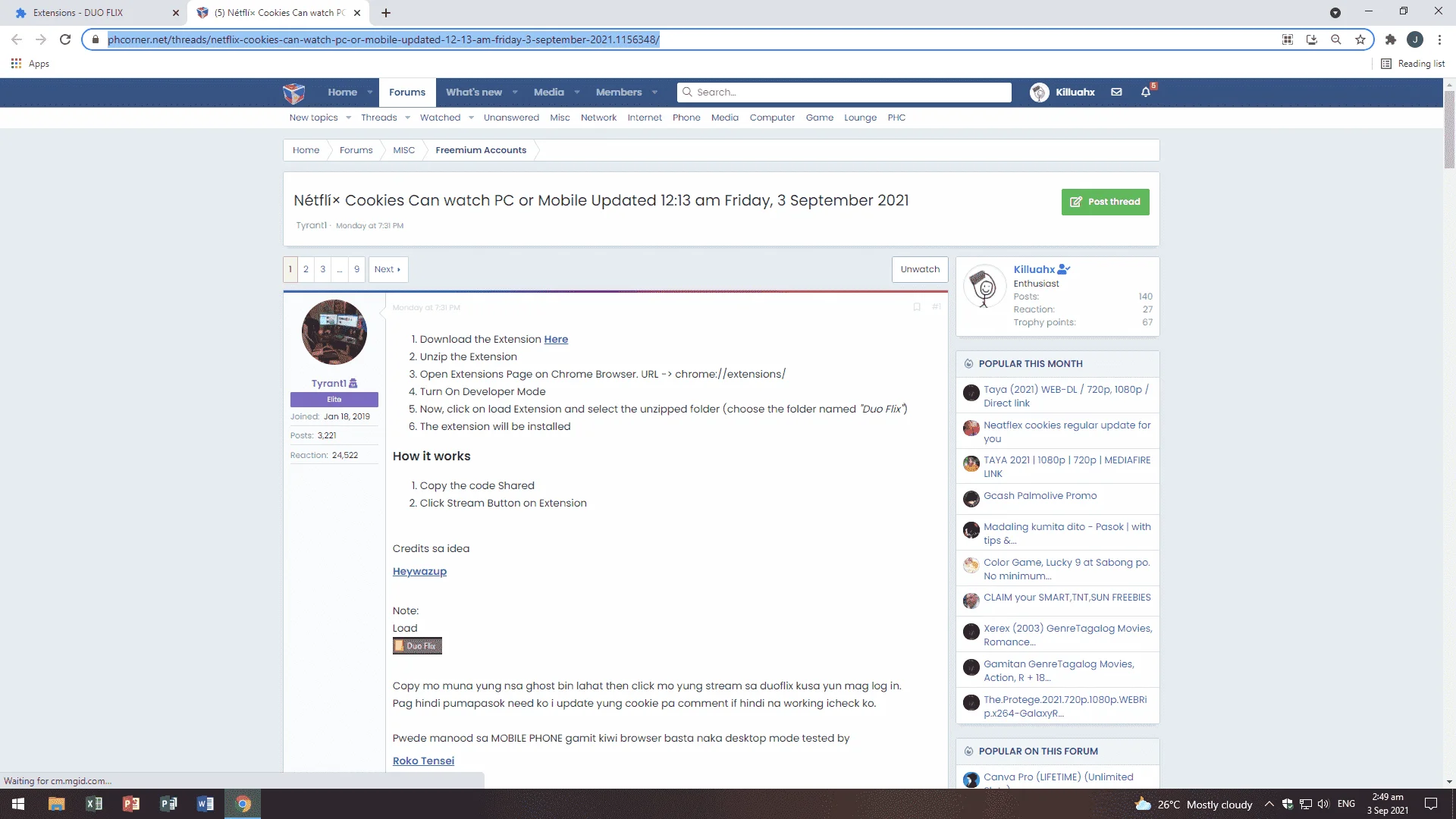Open MISC breadcrumb link
The width and height of the screenshot is (1456, 819).
(x=403, y=150)
